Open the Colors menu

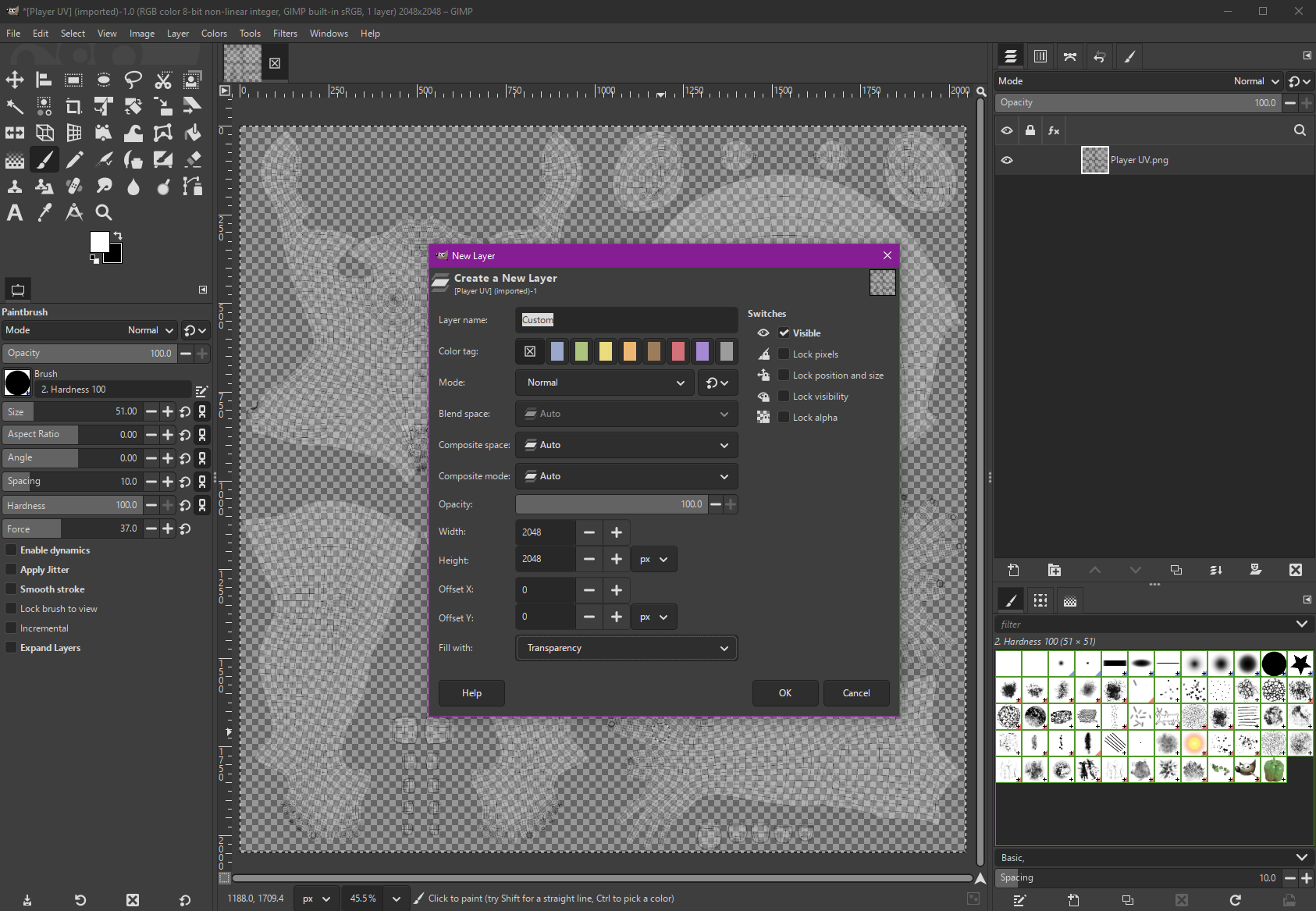214,34
